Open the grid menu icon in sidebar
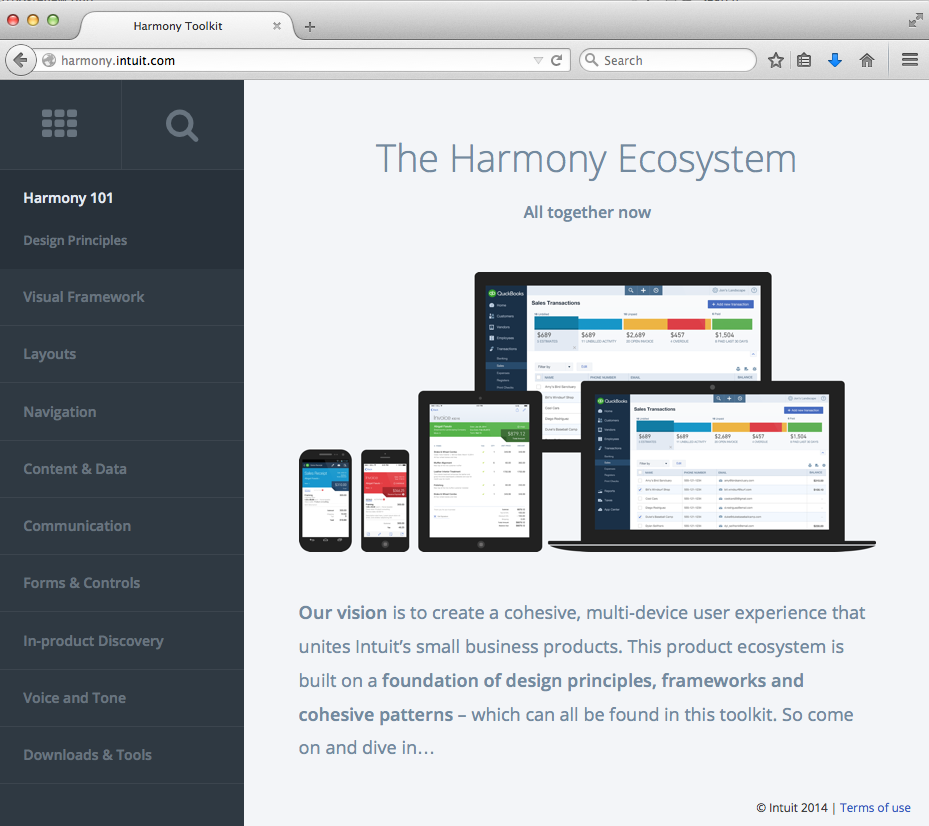929x826 pixels. pyautogui.click(x=59, y=124)
